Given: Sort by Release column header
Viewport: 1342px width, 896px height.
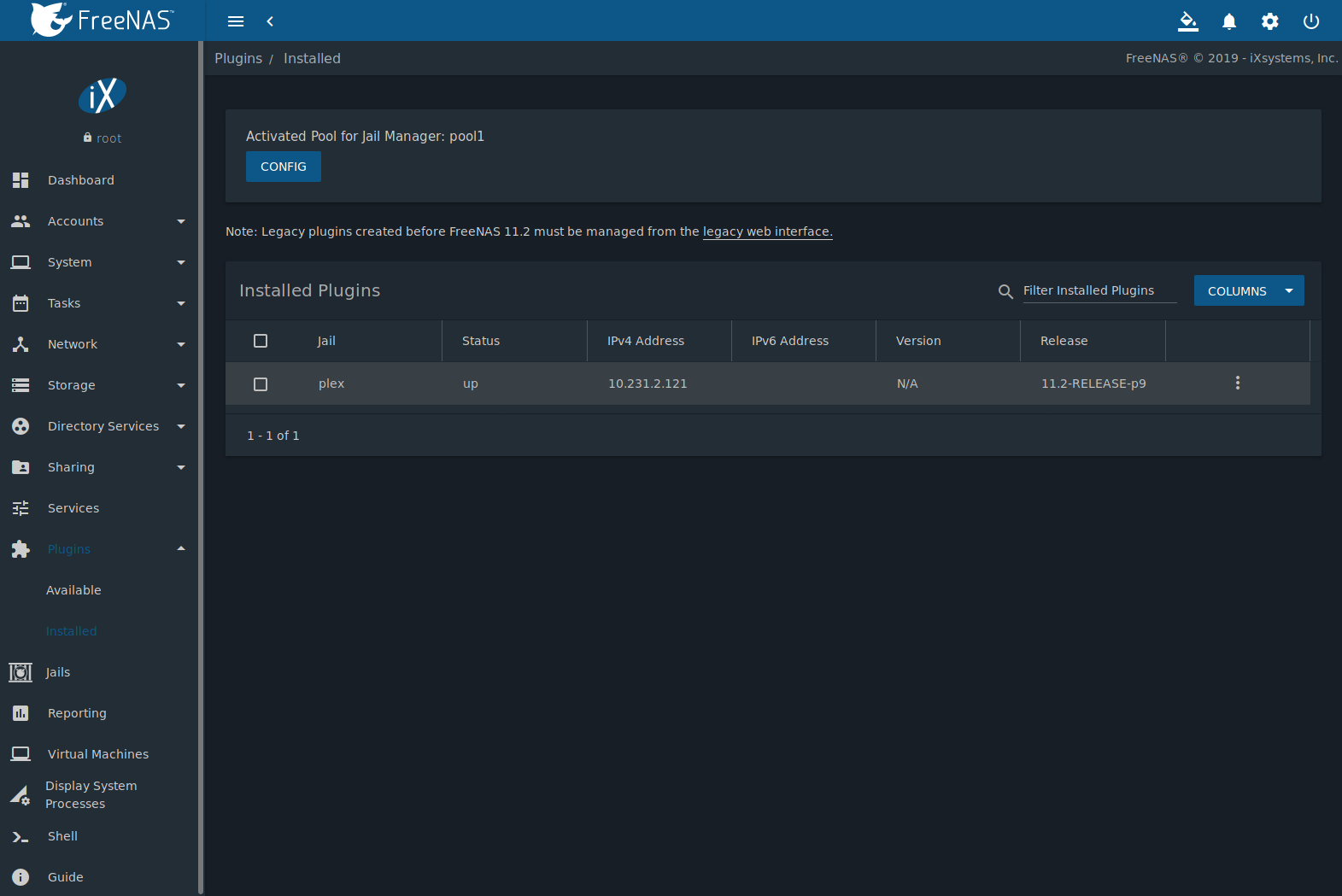Looking at the screenshot, I should point(1064,341).
